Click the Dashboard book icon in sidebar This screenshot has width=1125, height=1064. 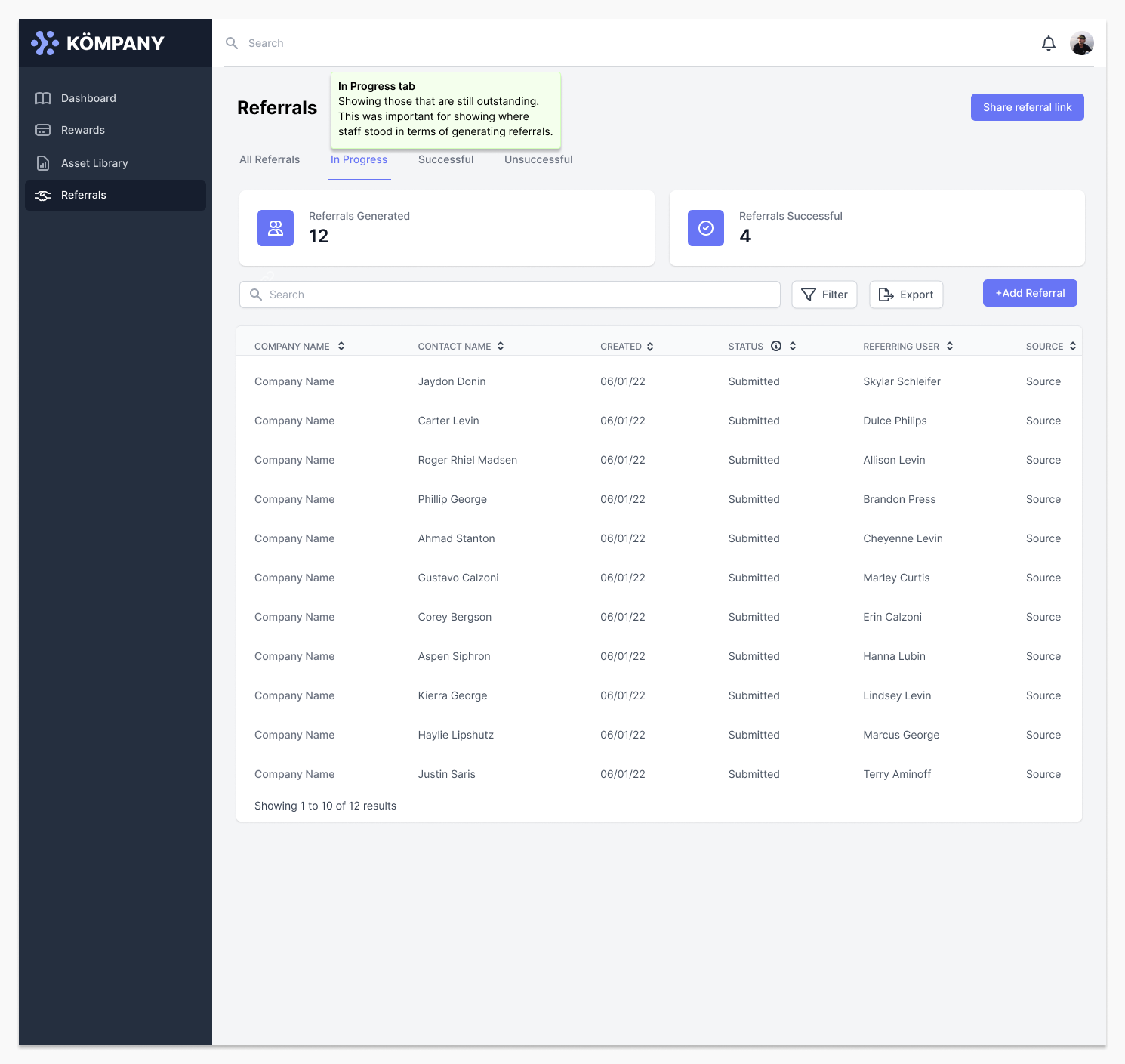pyautogui.click(x=43, y=98)
